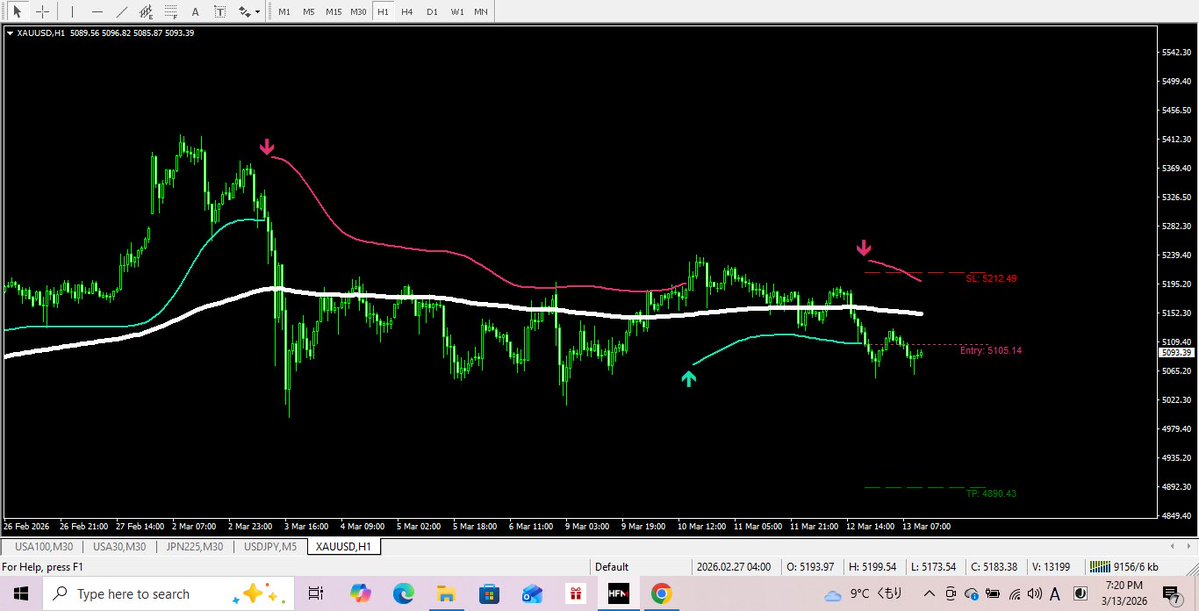Screen dimensions: 1199x611
Task: Click the C: 5183.38 status value
Action: coord(995,567)
